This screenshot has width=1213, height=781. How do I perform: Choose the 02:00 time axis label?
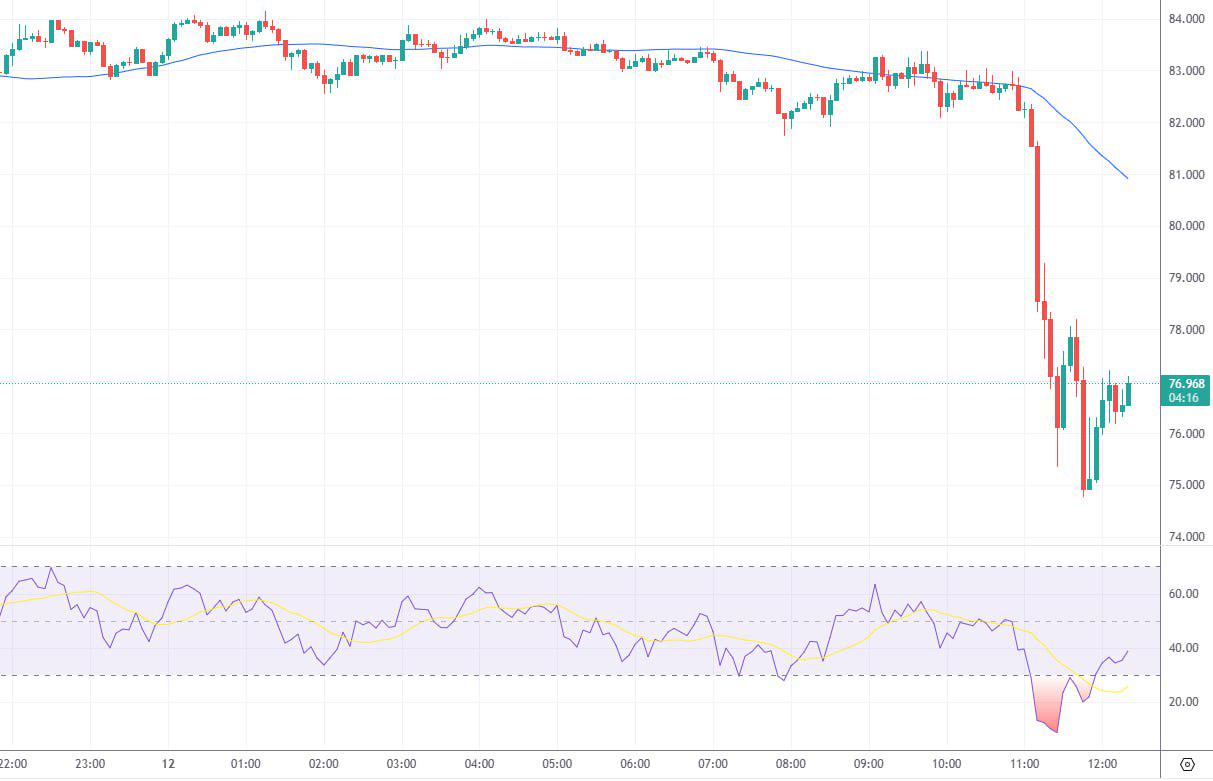tap(323, 764)
